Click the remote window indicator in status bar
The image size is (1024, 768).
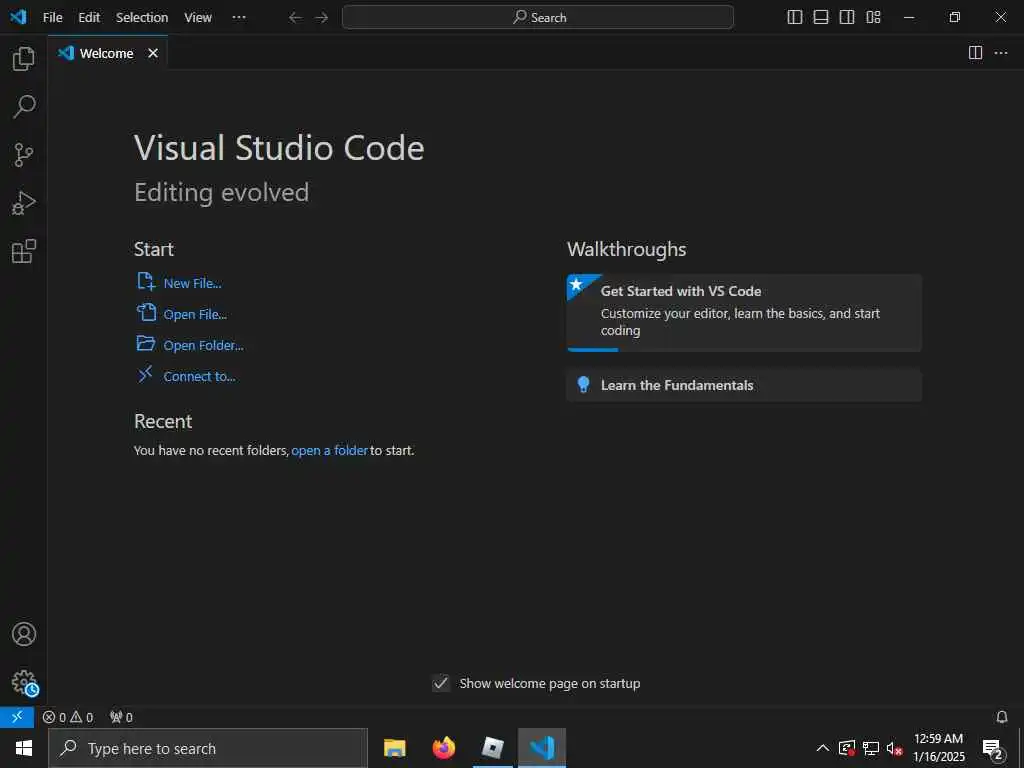[17, 717]
